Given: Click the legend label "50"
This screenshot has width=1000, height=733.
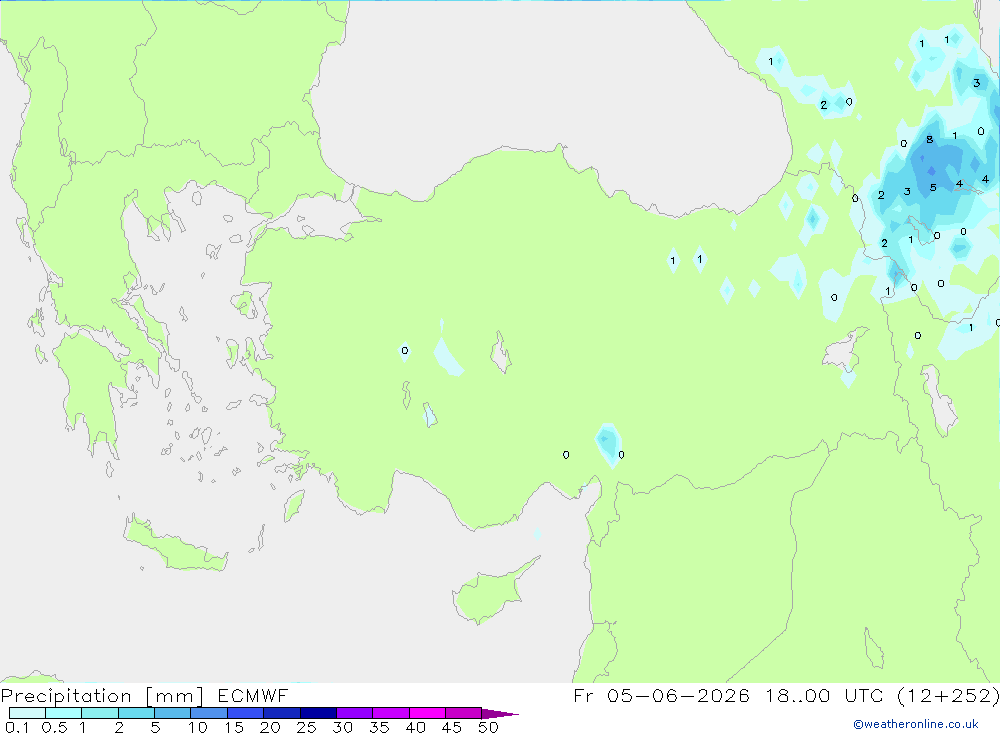Looking at the screenshot, I should pyautogui.click(x=488, y=727).
